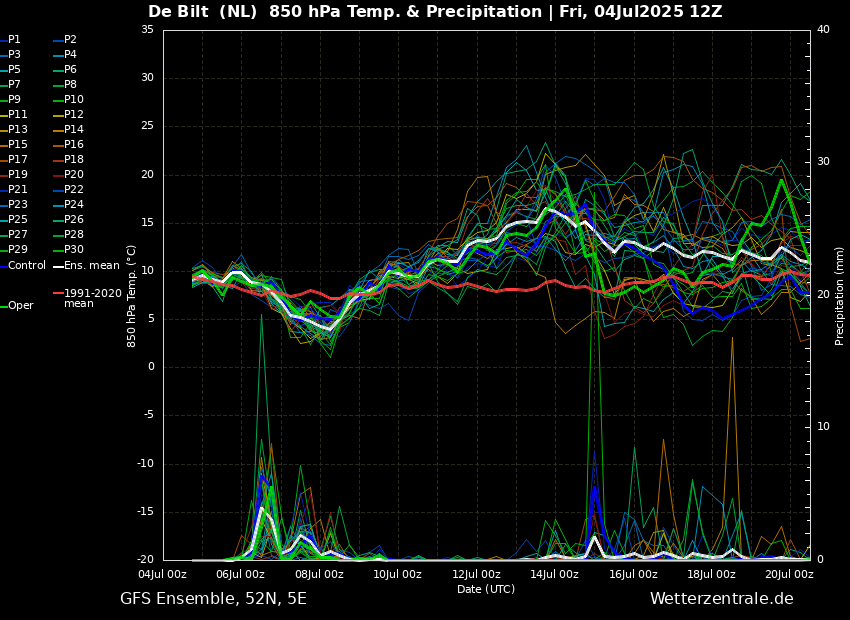This screenshot has height=620, width=850.
Task: Click the 1991-2020 mean legend entry
Action: tap(88, 298)
